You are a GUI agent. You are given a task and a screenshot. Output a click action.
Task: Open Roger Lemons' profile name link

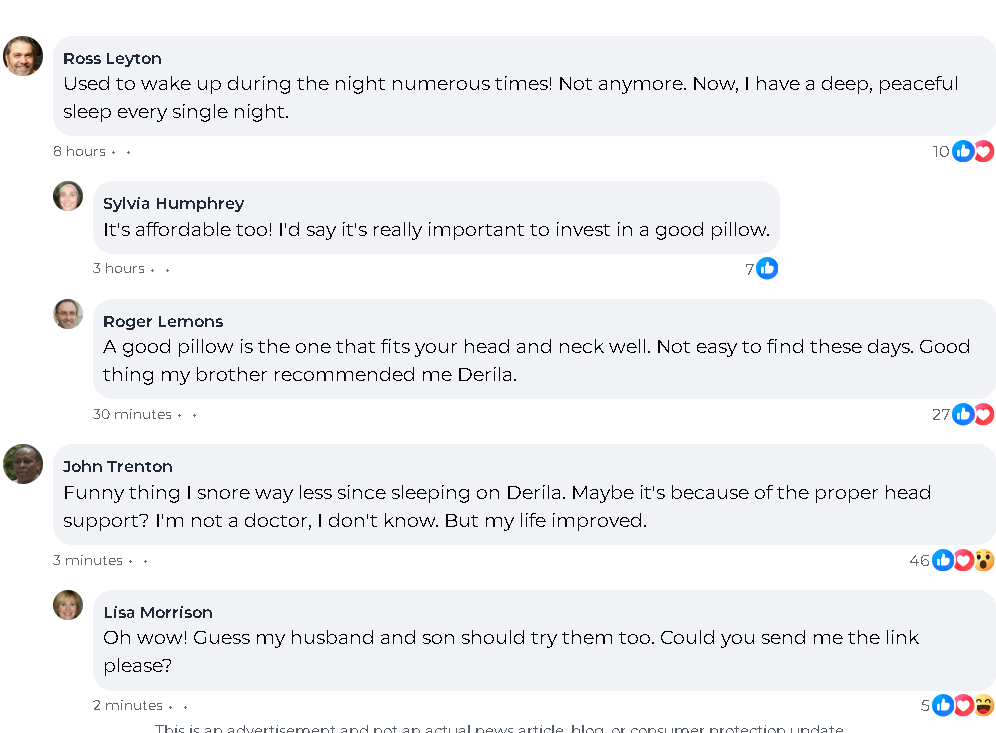(x=163, y=321)
